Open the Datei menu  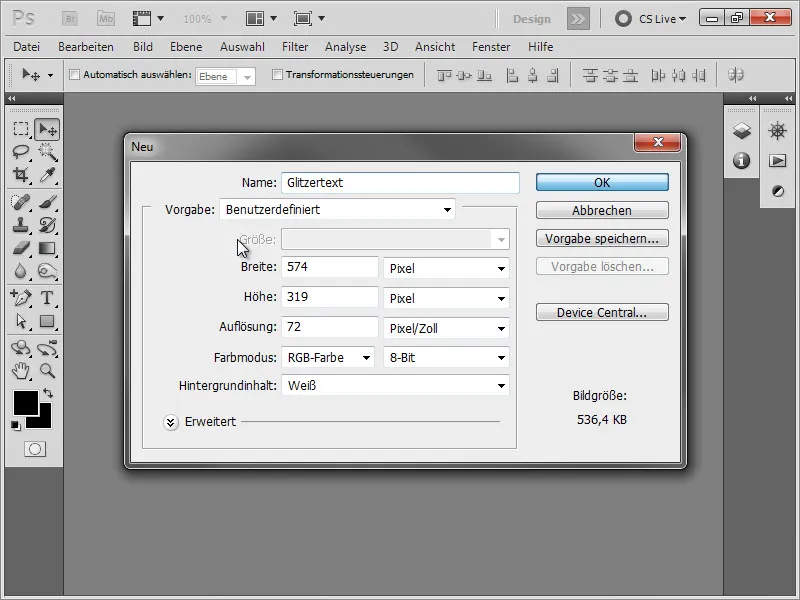27,47
